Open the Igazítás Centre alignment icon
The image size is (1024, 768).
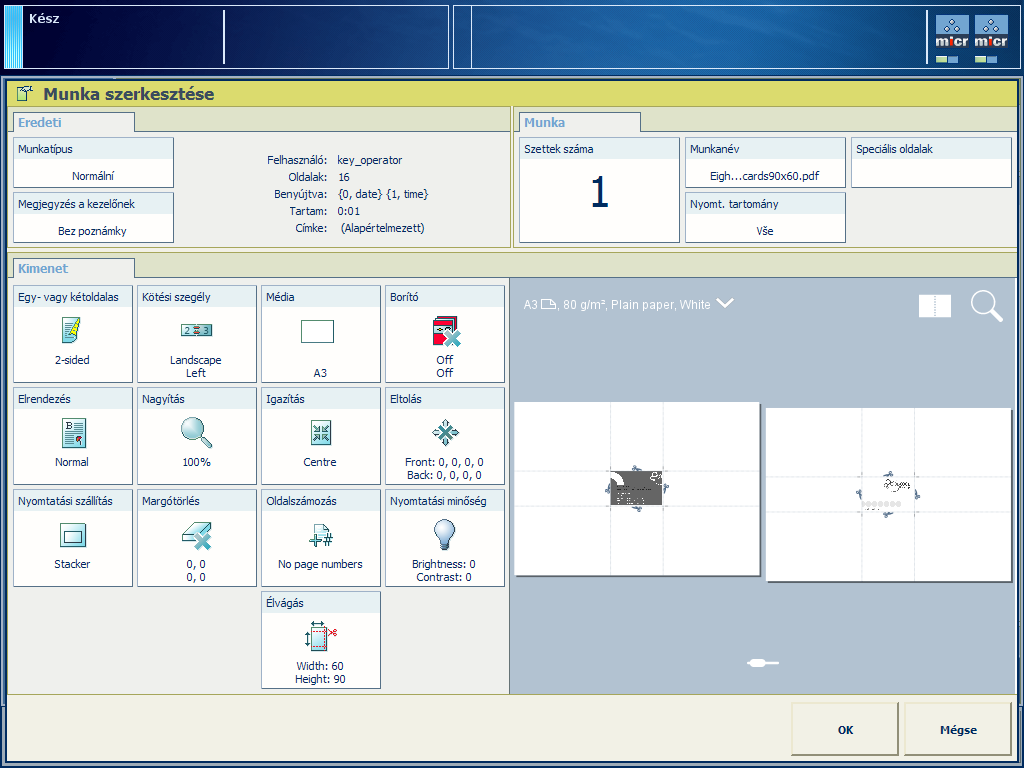coord(320,432)
